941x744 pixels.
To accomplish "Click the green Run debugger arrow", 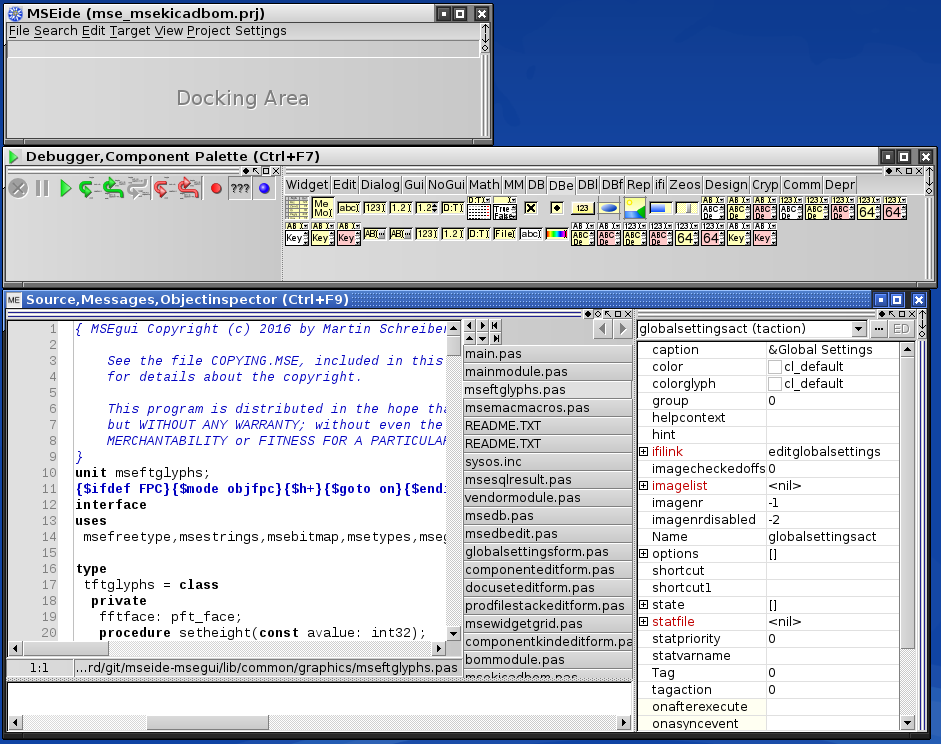I will coord(65,188).
